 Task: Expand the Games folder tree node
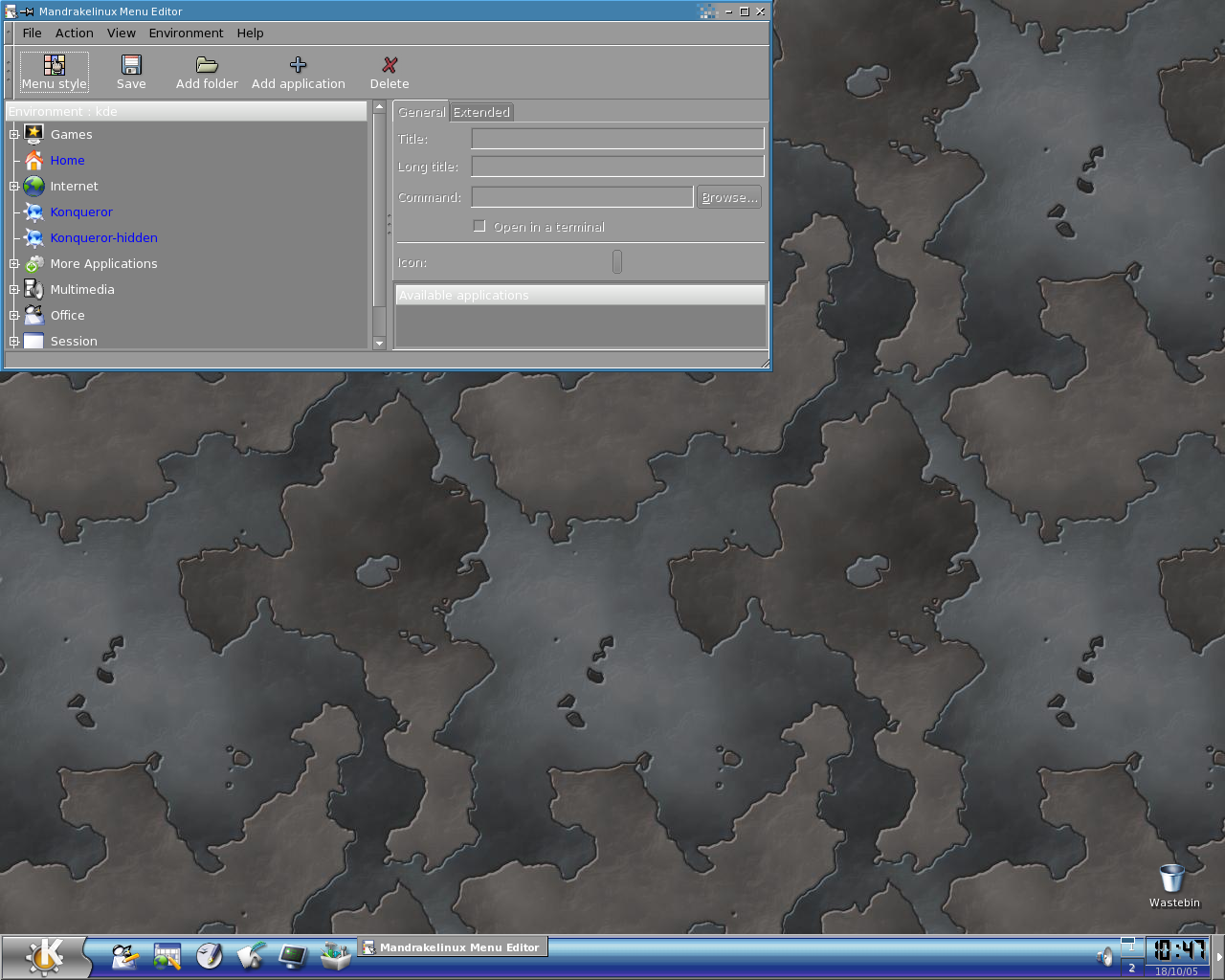pos(14,135)
